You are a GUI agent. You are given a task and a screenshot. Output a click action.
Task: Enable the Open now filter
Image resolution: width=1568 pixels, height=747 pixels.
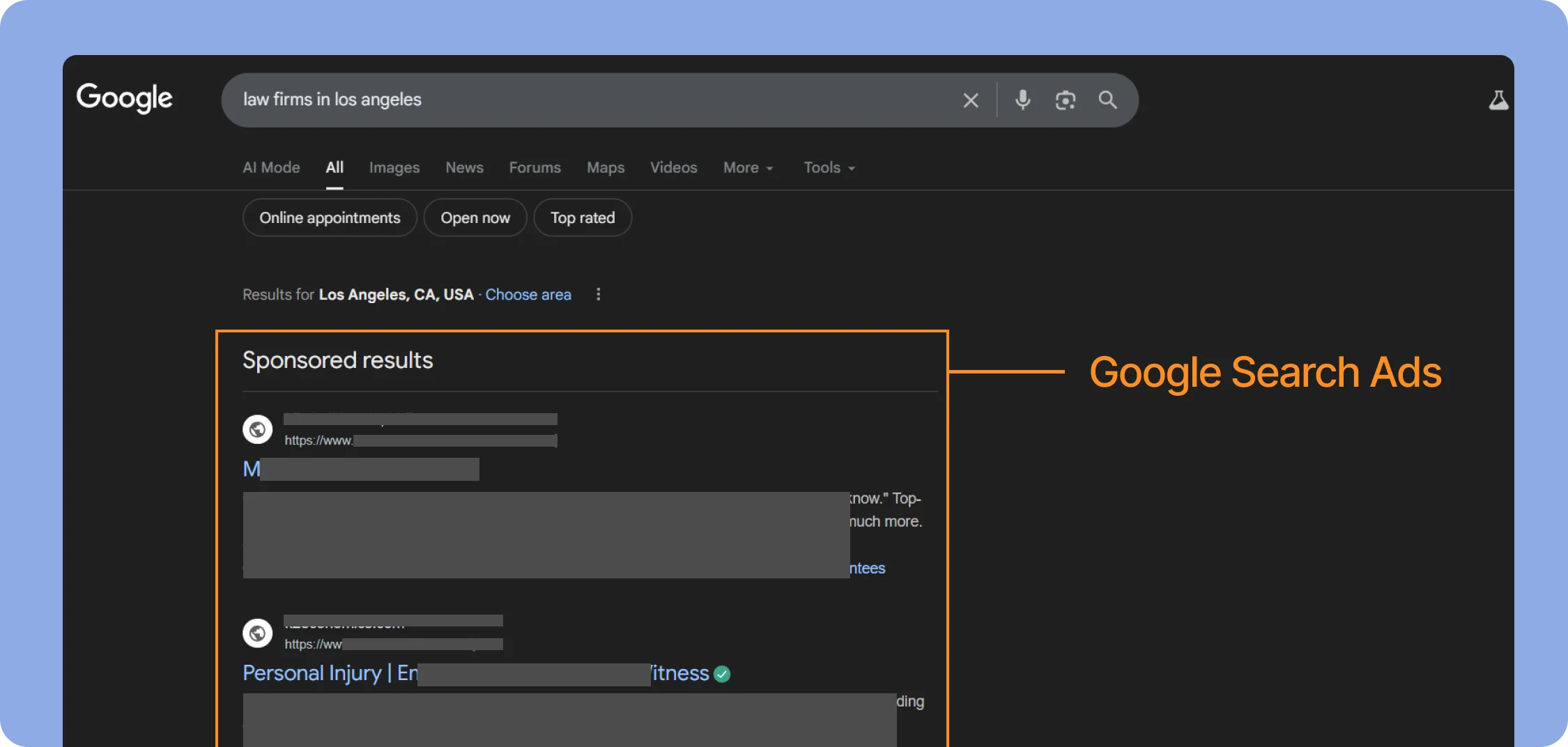point(475,217)
